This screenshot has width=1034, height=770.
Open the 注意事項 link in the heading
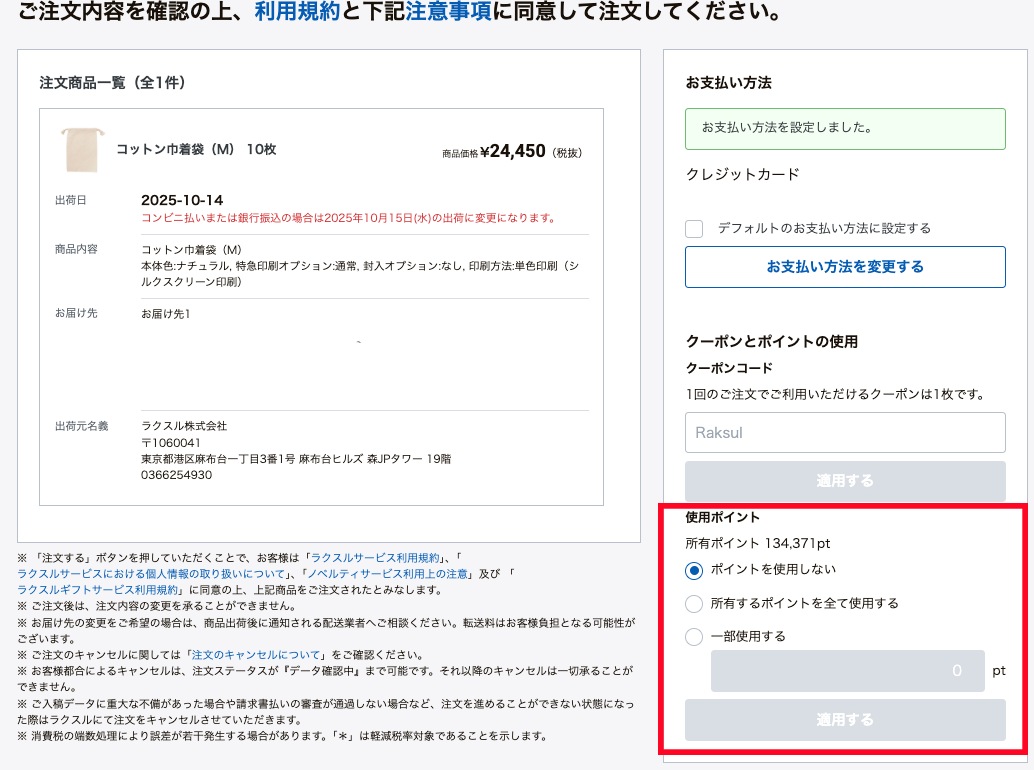(449, 11)
